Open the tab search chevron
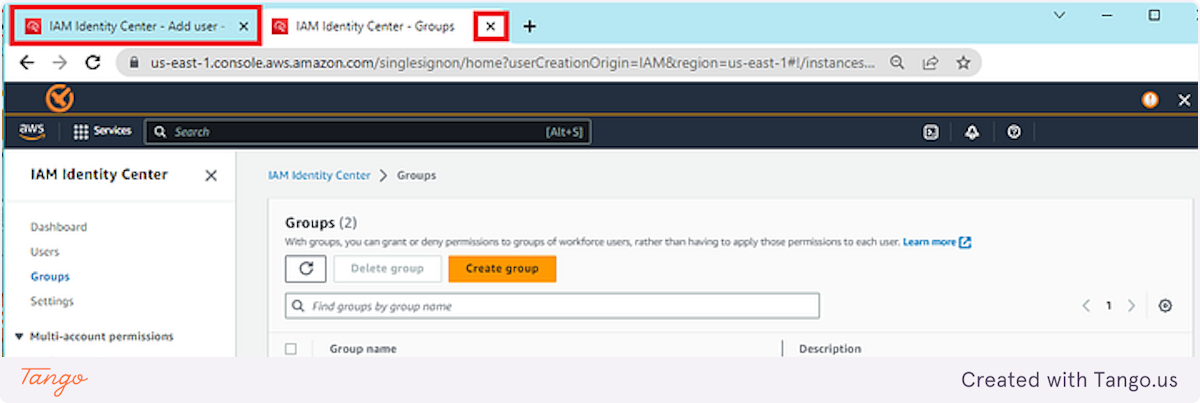Viewport: 1200px width, 403px height. 1060,15
